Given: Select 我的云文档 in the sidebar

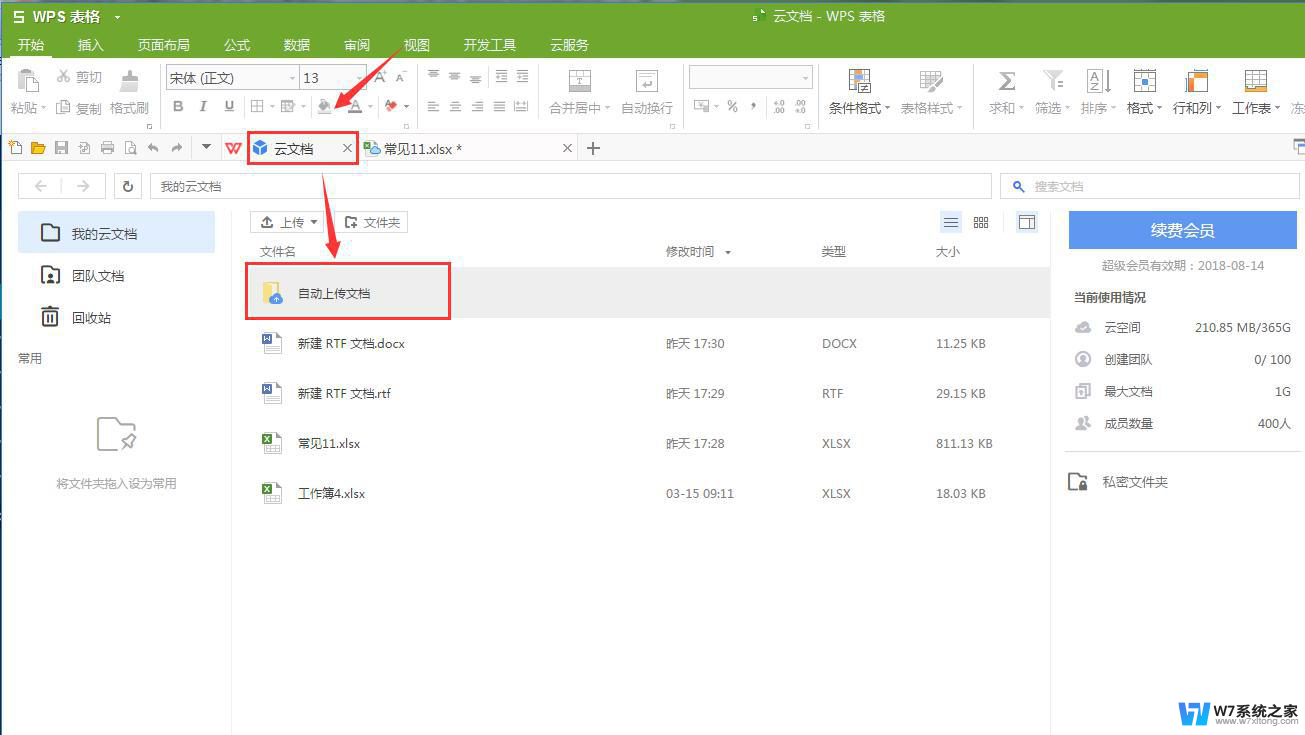Looking at the screenshot, I should coord(117,233).
